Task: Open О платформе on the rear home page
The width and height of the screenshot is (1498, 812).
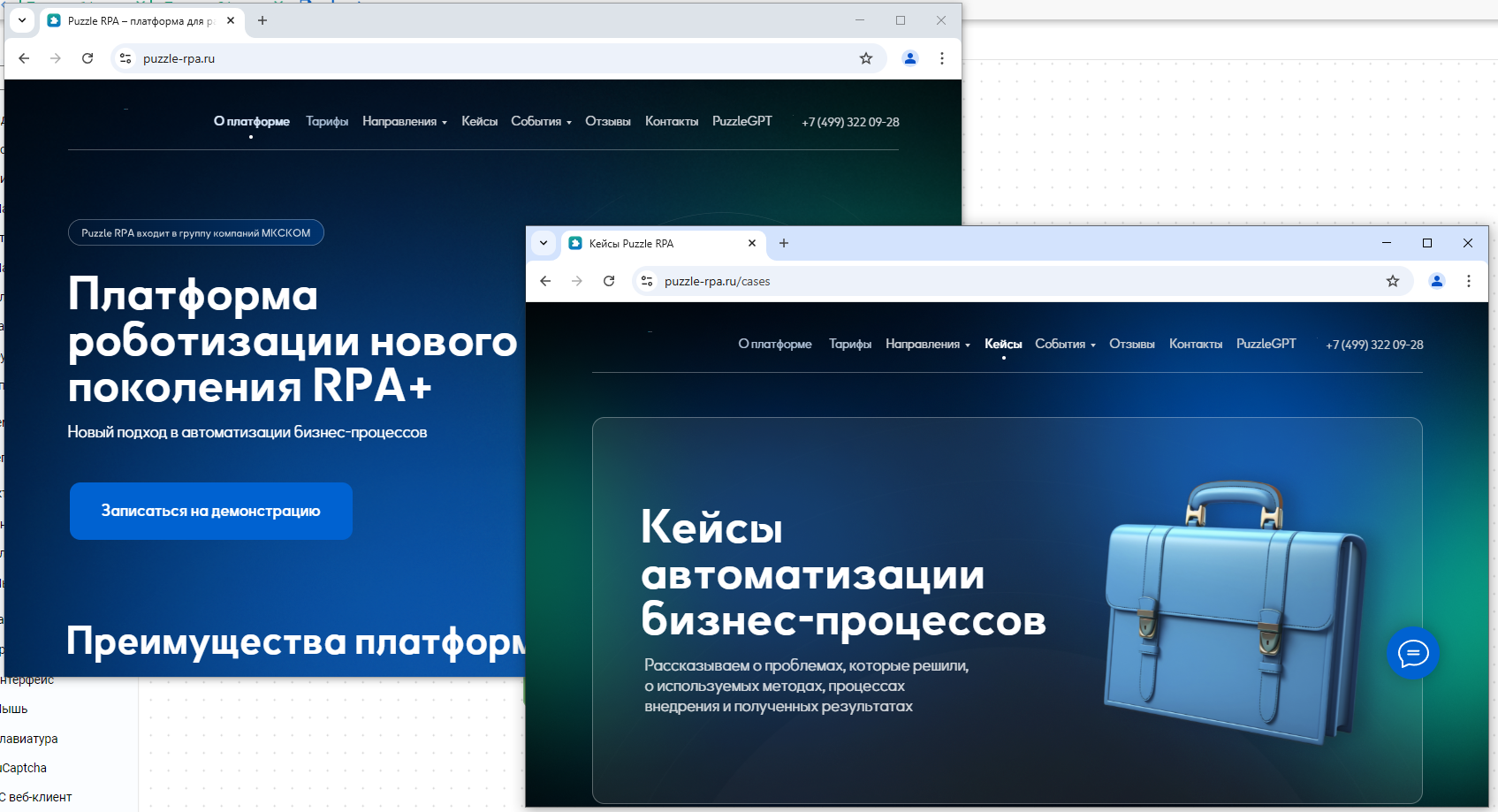Action: pos(252,121)
